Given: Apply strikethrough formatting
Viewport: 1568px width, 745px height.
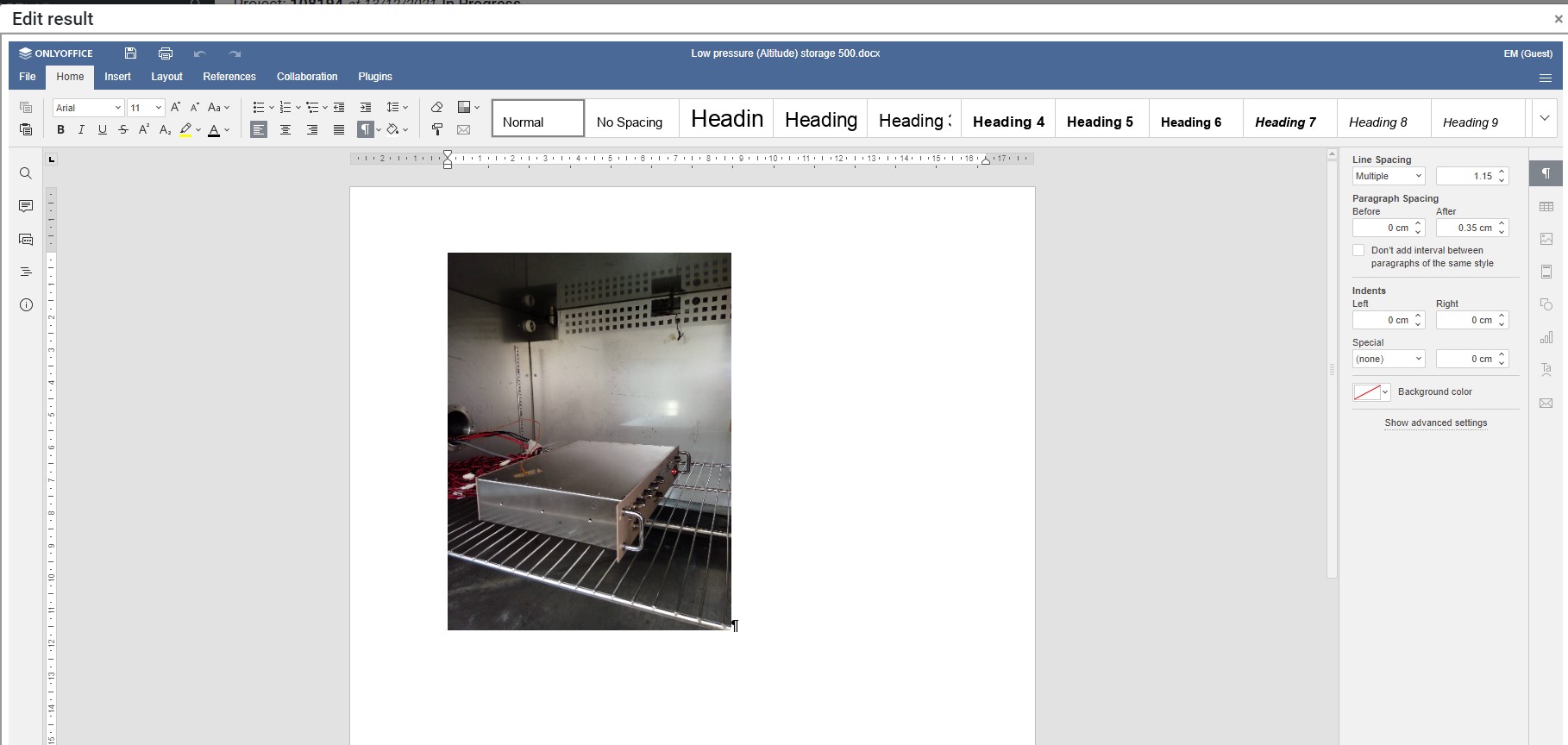Looking at the screenshot, I should pos(123,129).
